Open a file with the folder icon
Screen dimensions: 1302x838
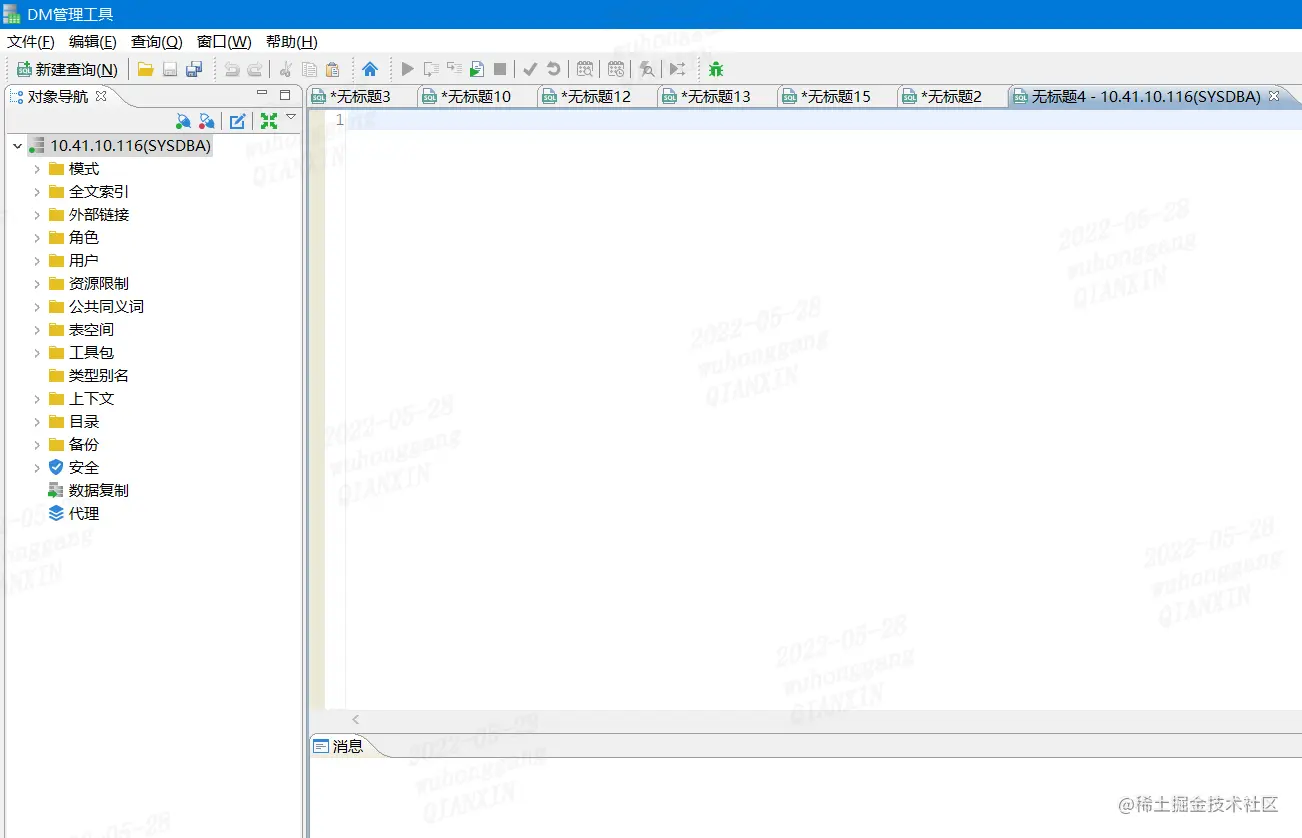pyautogui.click(x=146, y=69)
